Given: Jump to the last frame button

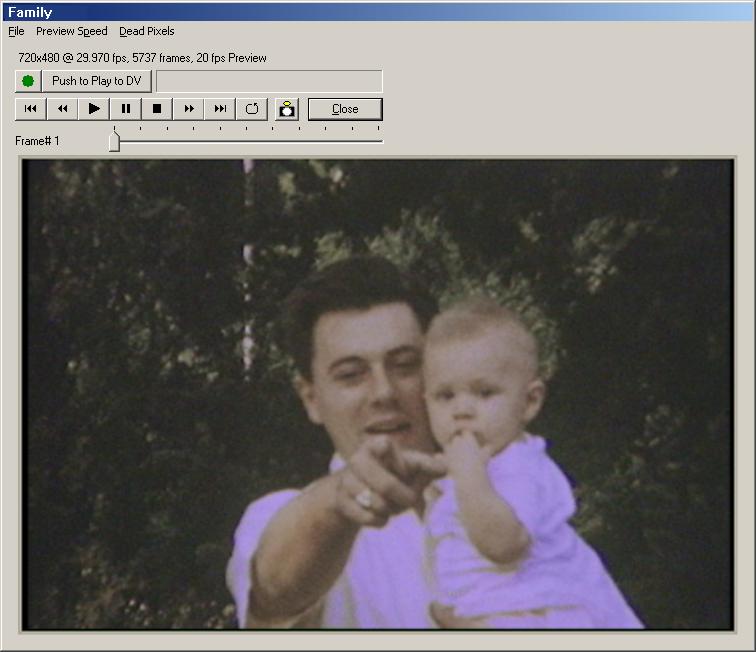Looking at the screenshot, I should pos(220,109).
